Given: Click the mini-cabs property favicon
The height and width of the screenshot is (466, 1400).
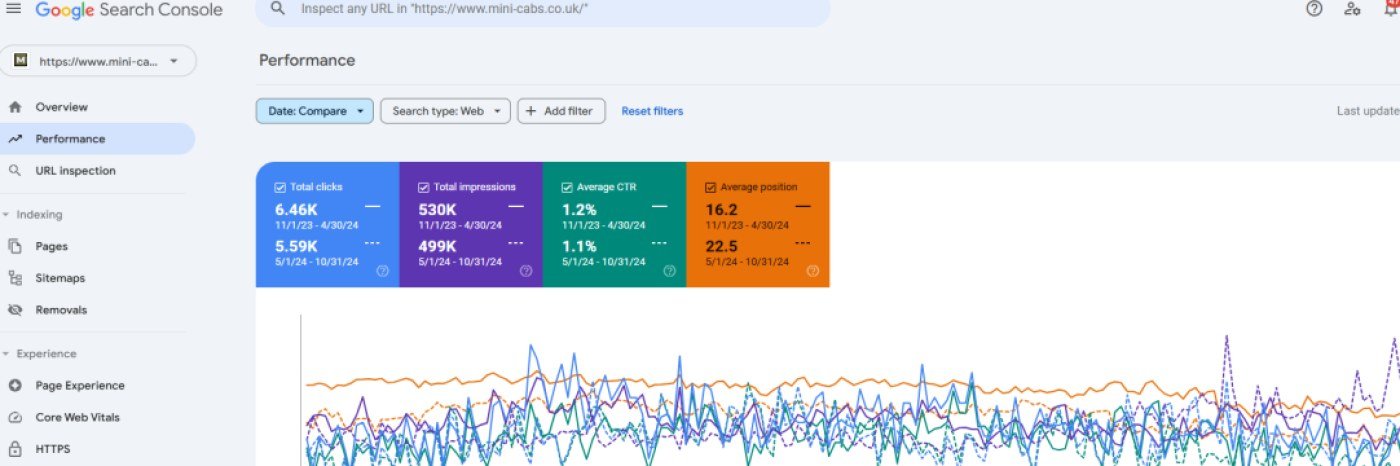Looking at the screenshot, I should click(20, 61).
